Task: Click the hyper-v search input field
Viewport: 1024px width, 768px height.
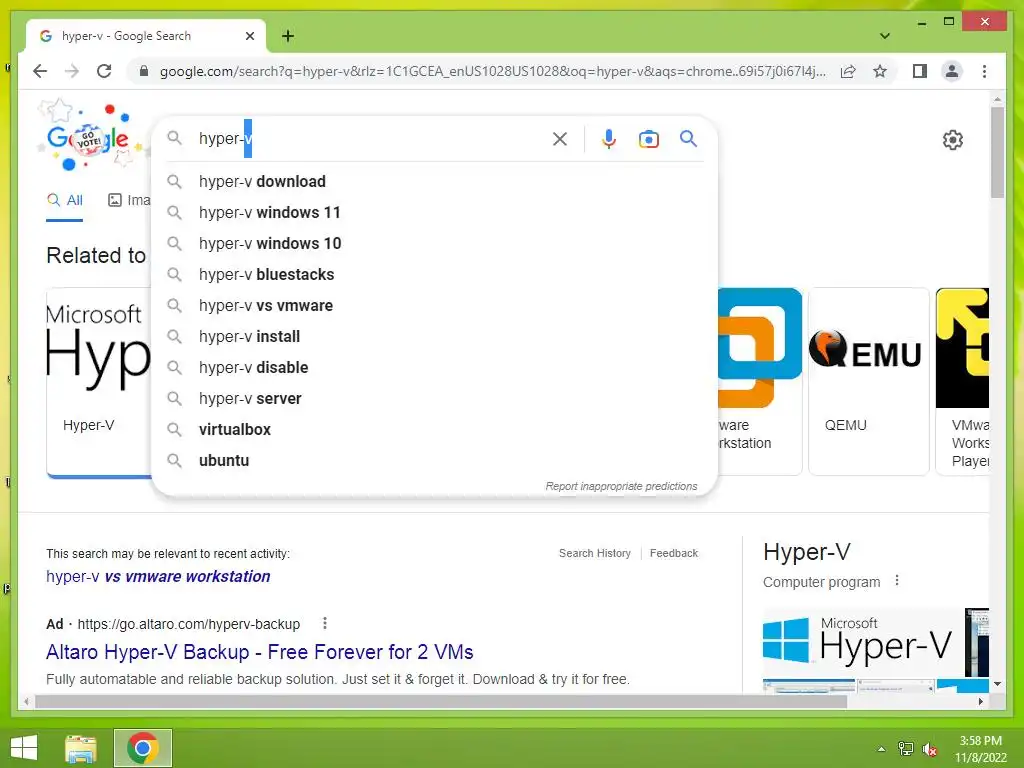Action: (372, 138)
